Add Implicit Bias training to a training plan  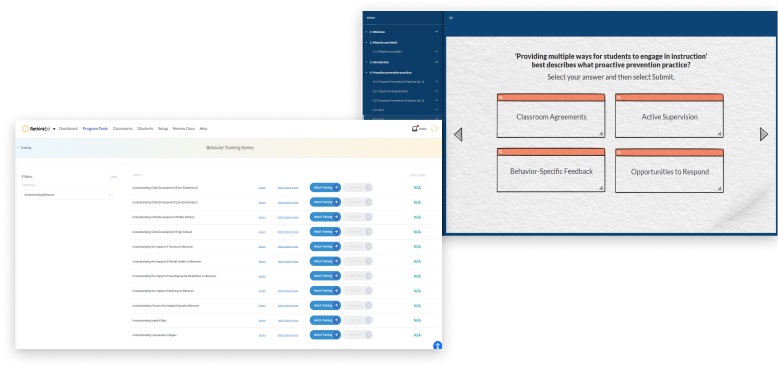[x=288, y=320]
